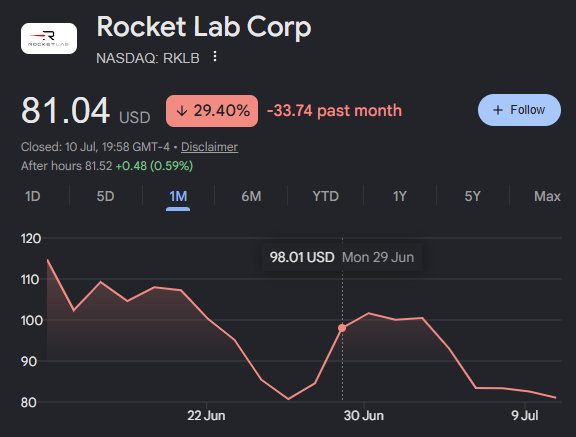Click the After hours 81.52 line
The image size is (576, 437).
coord(107,166)
